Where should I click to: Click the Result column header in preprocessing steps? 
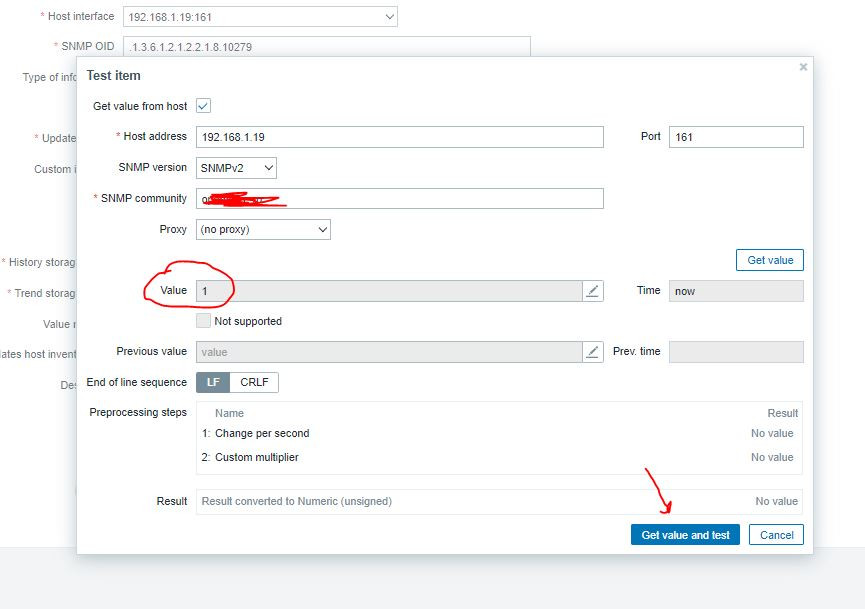tap(782, 413)
